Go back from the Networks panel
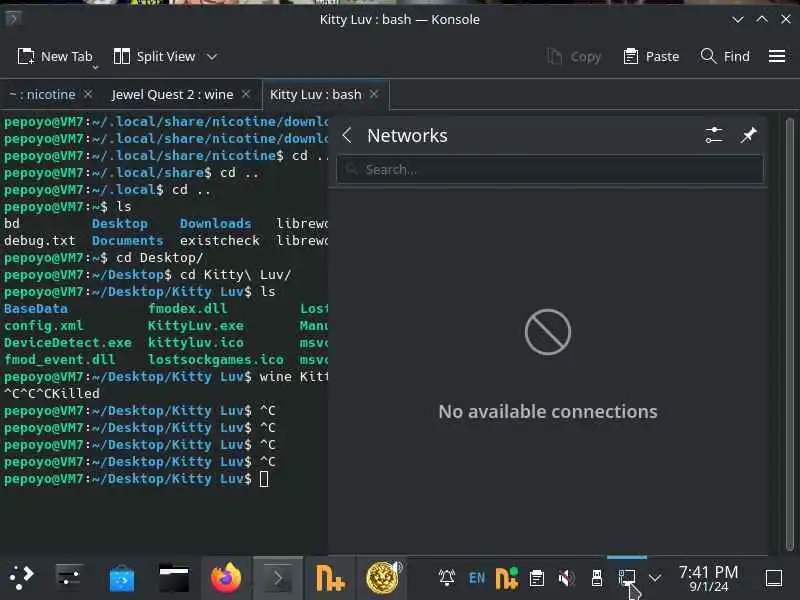This screenshot has width=800, height=600. (347, 135)
